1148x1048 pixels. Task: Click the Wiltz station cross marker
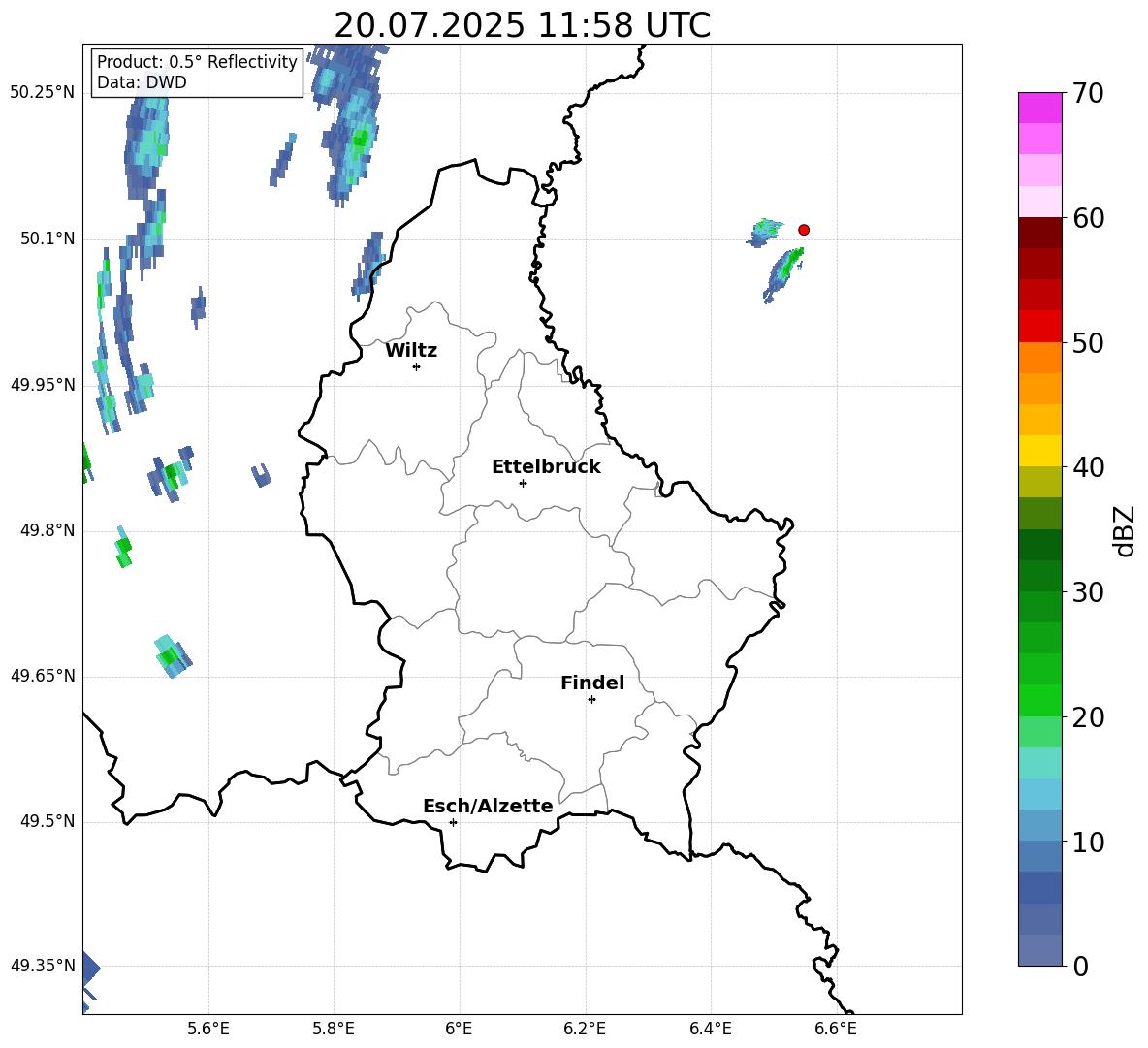pos(417,366)
